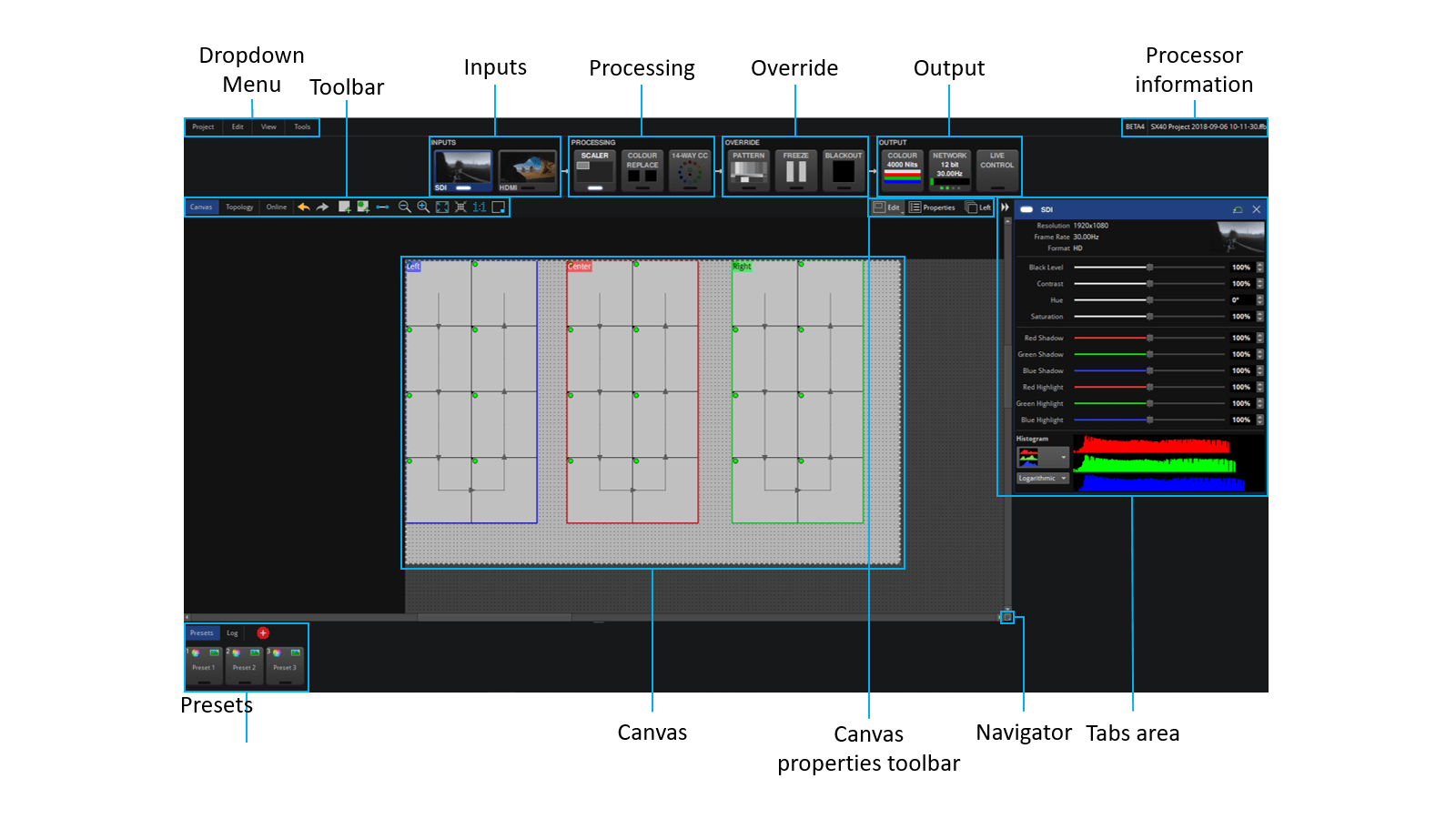Open the Logarithmic histogram scale dropdown
1456x819 pixels.
[x=1042, y=479]
